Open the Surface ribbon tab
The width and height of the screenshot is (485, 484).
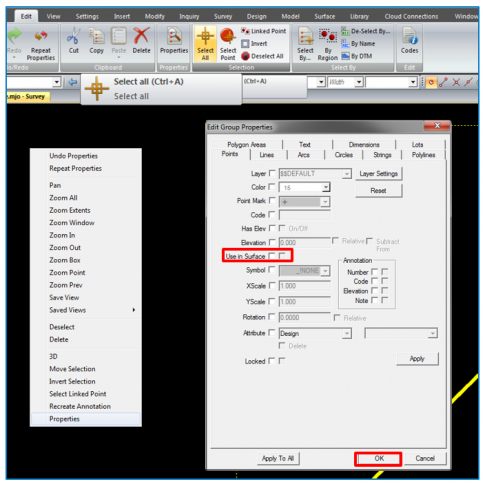[x=325, y=16]
